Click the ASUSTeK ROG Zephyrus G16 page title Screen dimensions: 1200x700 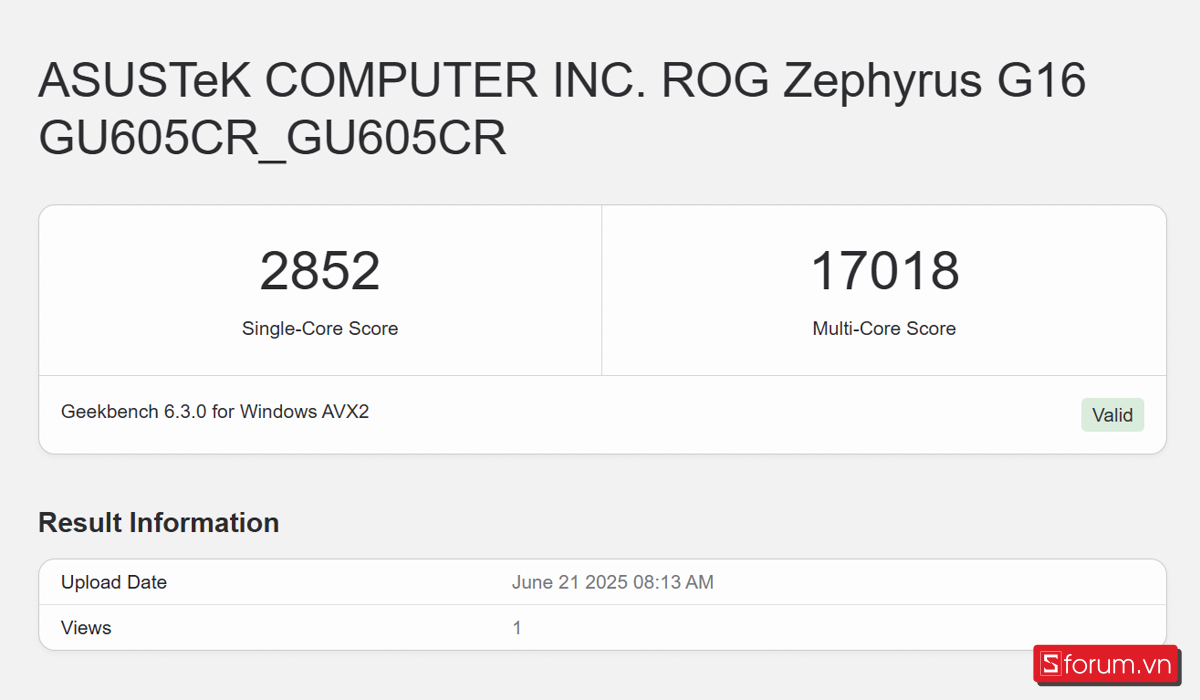[562, 109]
